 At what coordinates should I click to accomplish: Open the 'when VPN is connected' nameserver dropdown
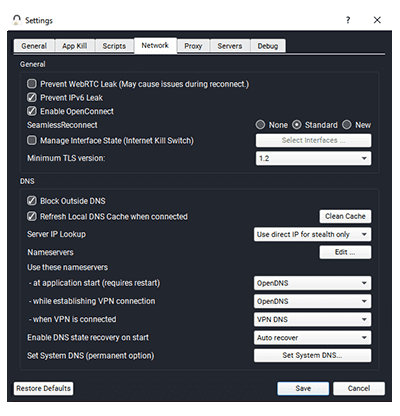click(312, 319)
